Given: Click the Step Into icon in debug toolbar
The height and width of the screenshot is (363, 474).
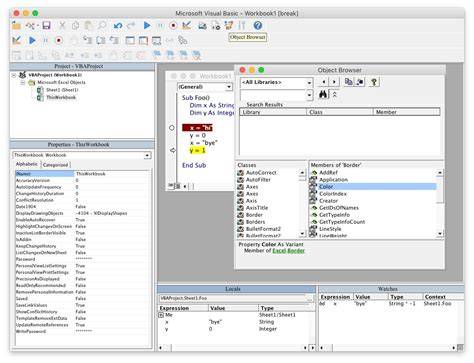Looking at the screenshot, I should 87,41.
